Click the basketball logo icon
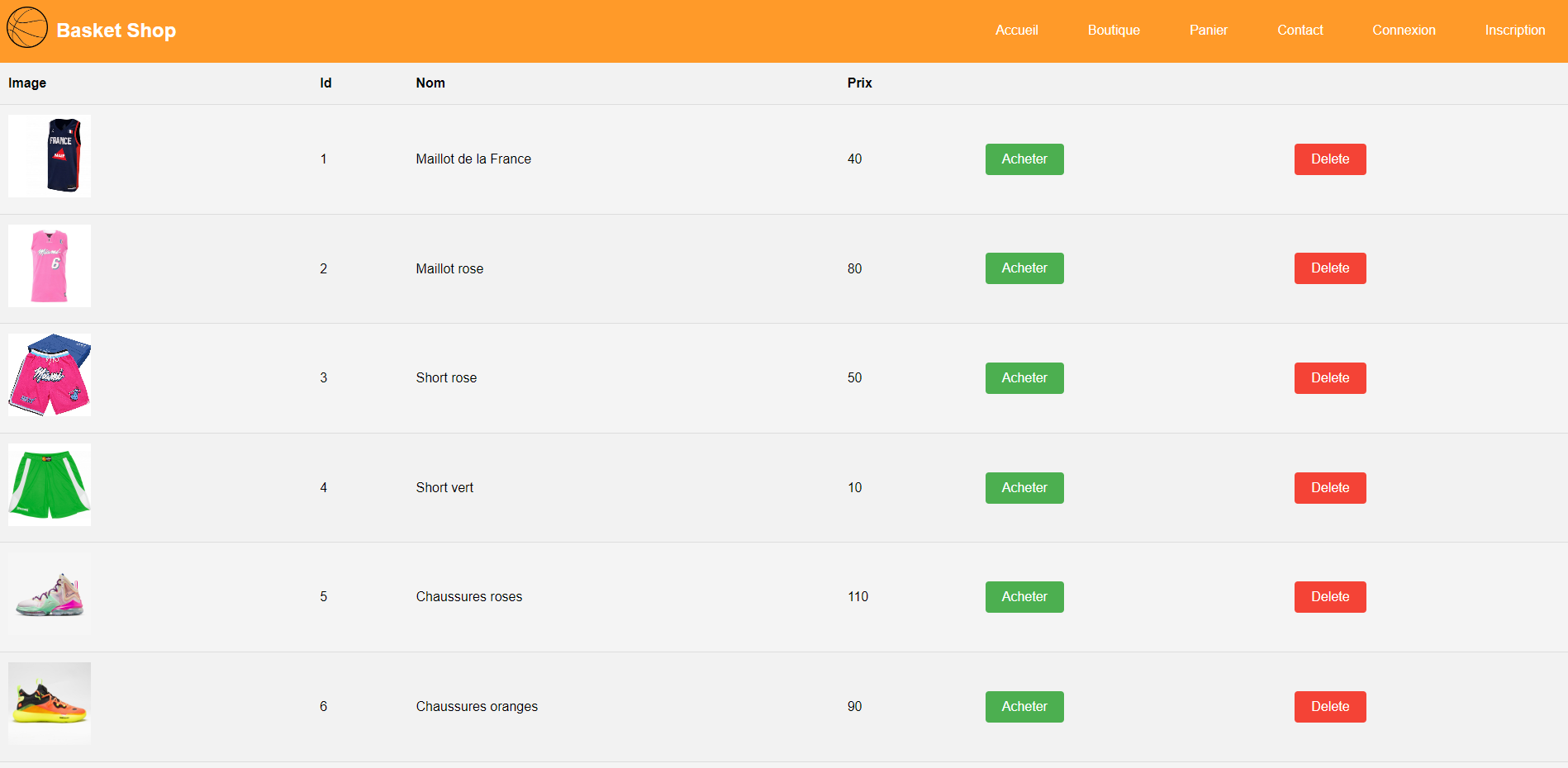This screenshot has width=1568, height=768. tap(27, 27)
